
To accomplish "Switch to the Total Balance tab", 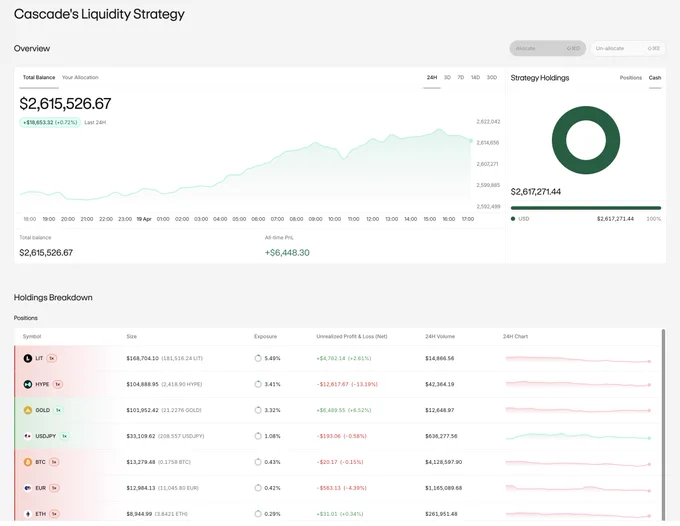I will [x=39, y=78].
